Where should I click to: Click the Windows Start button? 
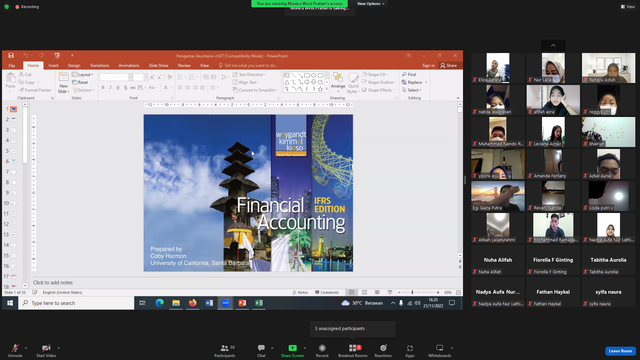tap(10, 303)
